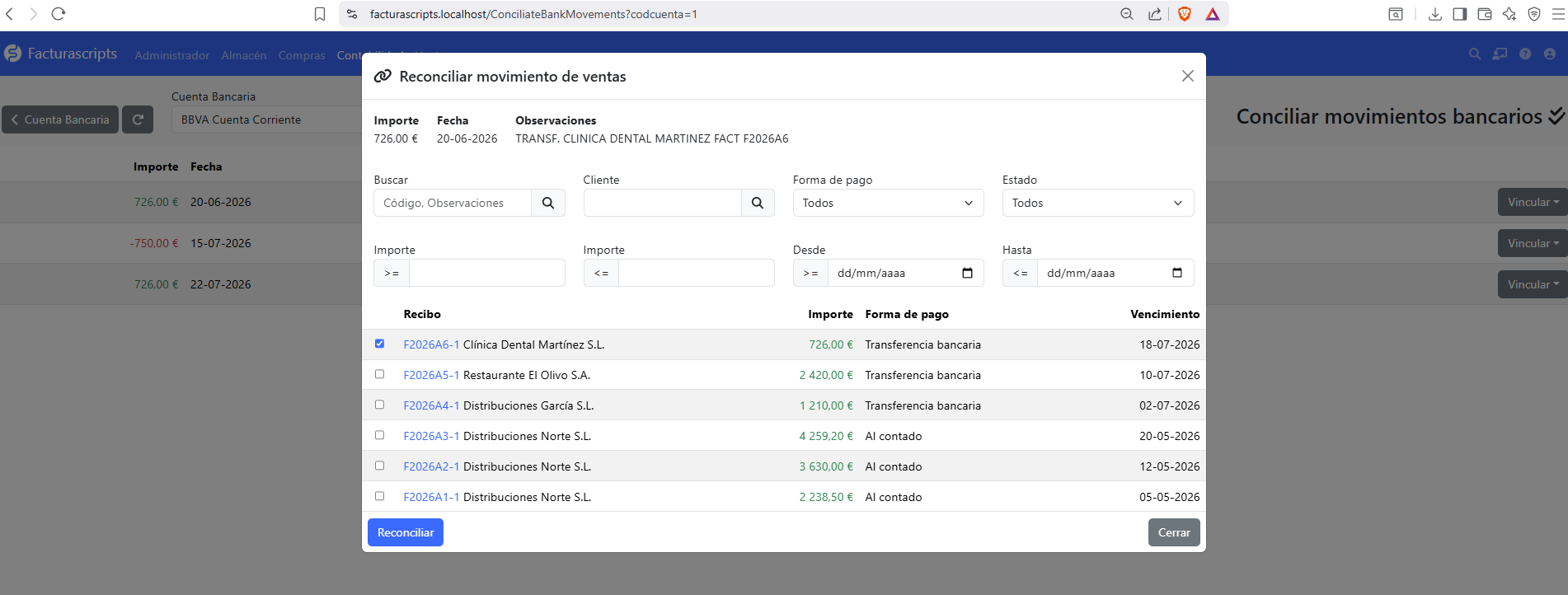This screenshot has width=1568, height=595.
Task: Open the Hasta date calendar picker icon
Action: coord(1177,273)
